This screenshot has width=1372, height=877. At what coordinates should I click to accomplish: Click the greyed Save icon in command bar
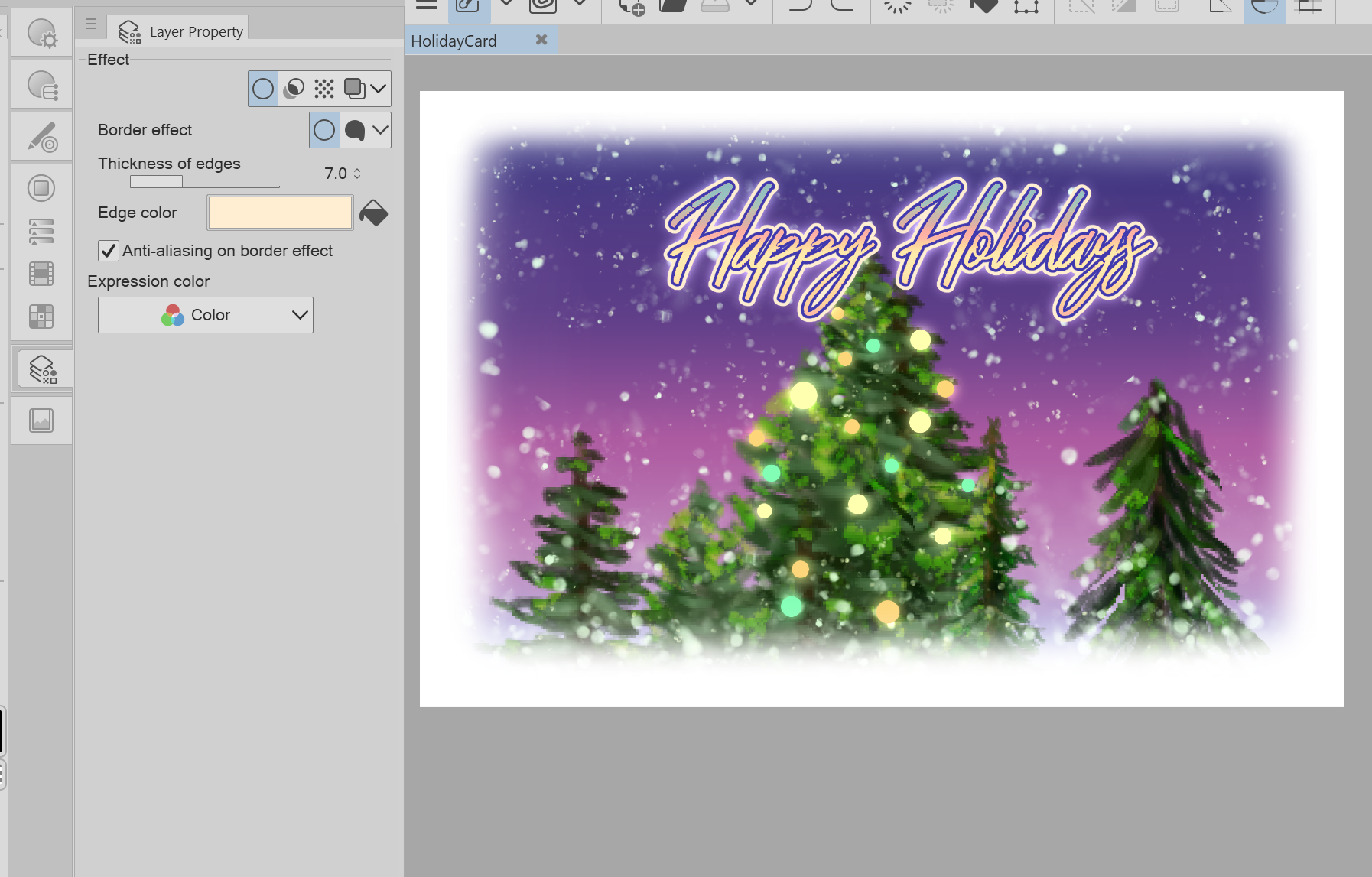click(x=714, y=7)
